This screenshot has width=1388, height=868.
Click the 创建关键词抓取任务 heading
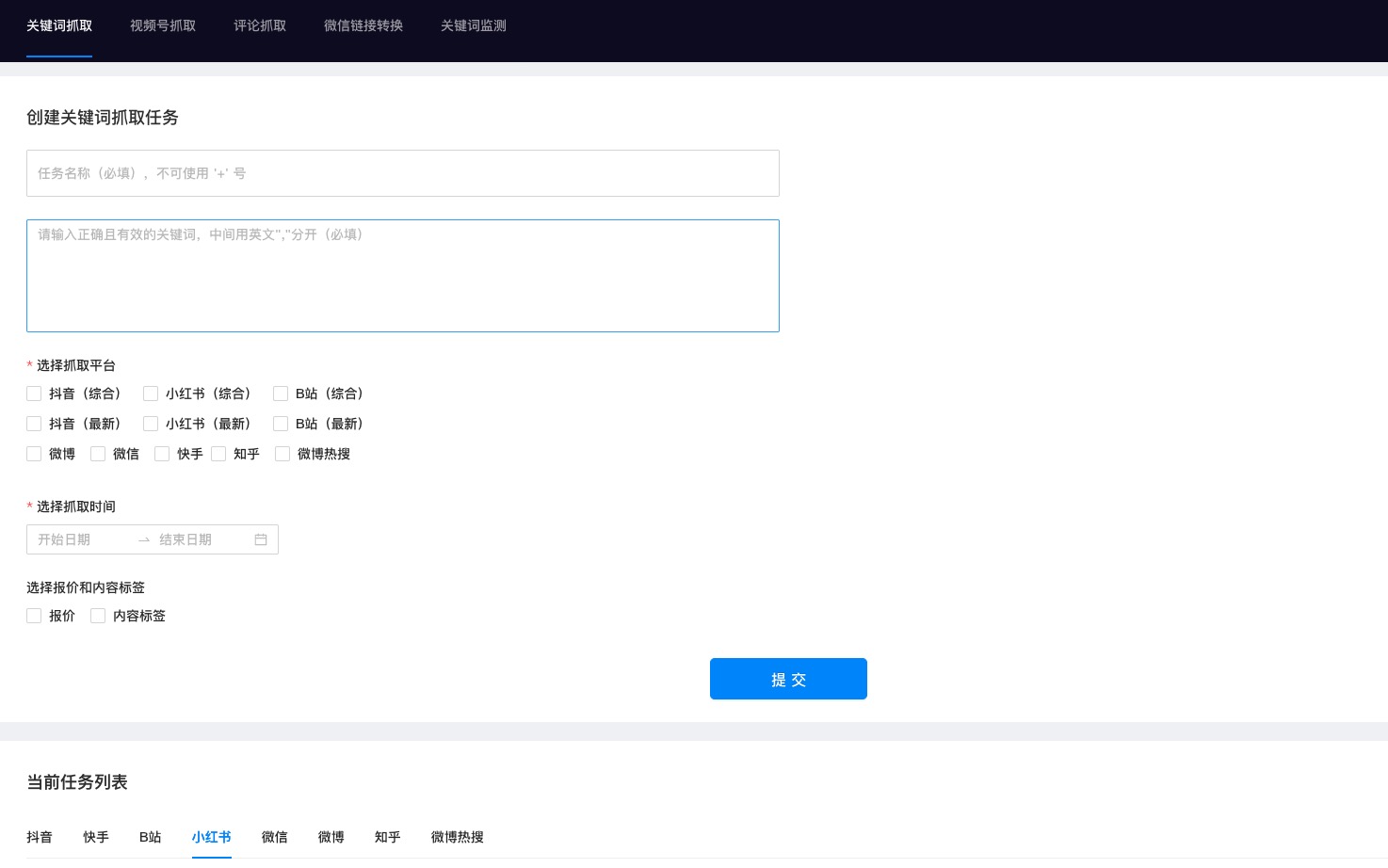tap(103, 118)
